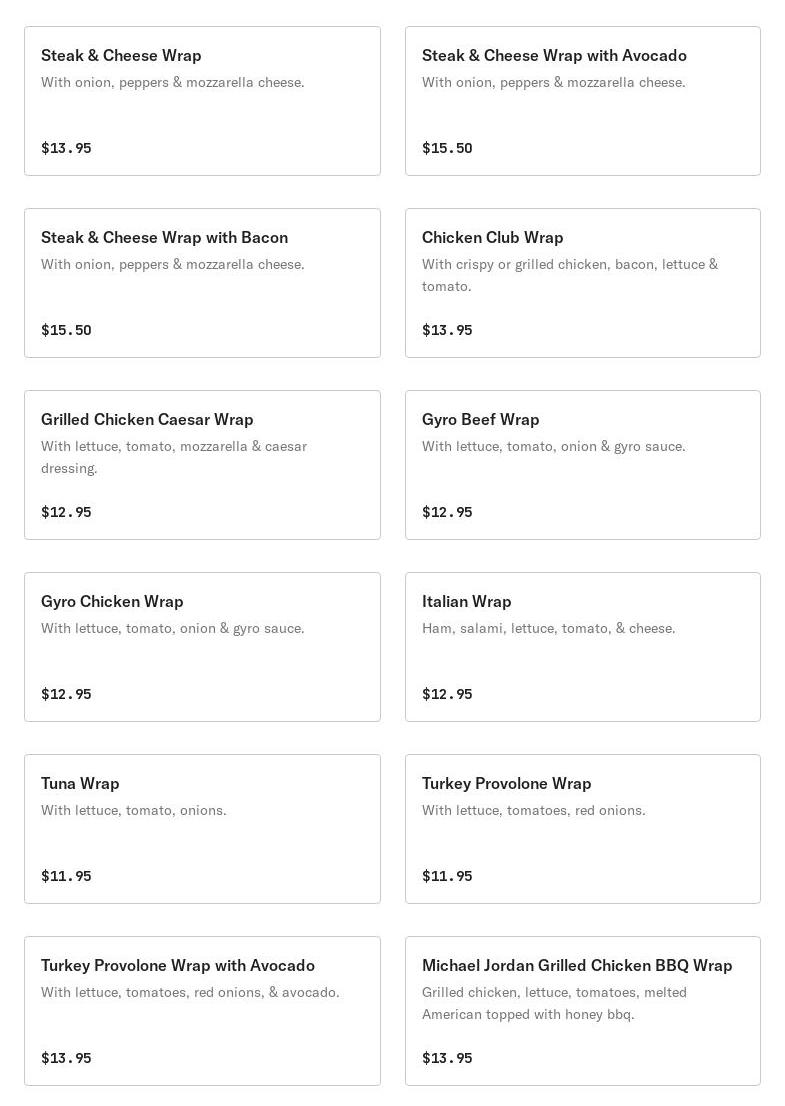The height and width of the screenshot is (1106, 785).
Task: Click the Italian Wrap ingredients description
Action: point(549,628)
